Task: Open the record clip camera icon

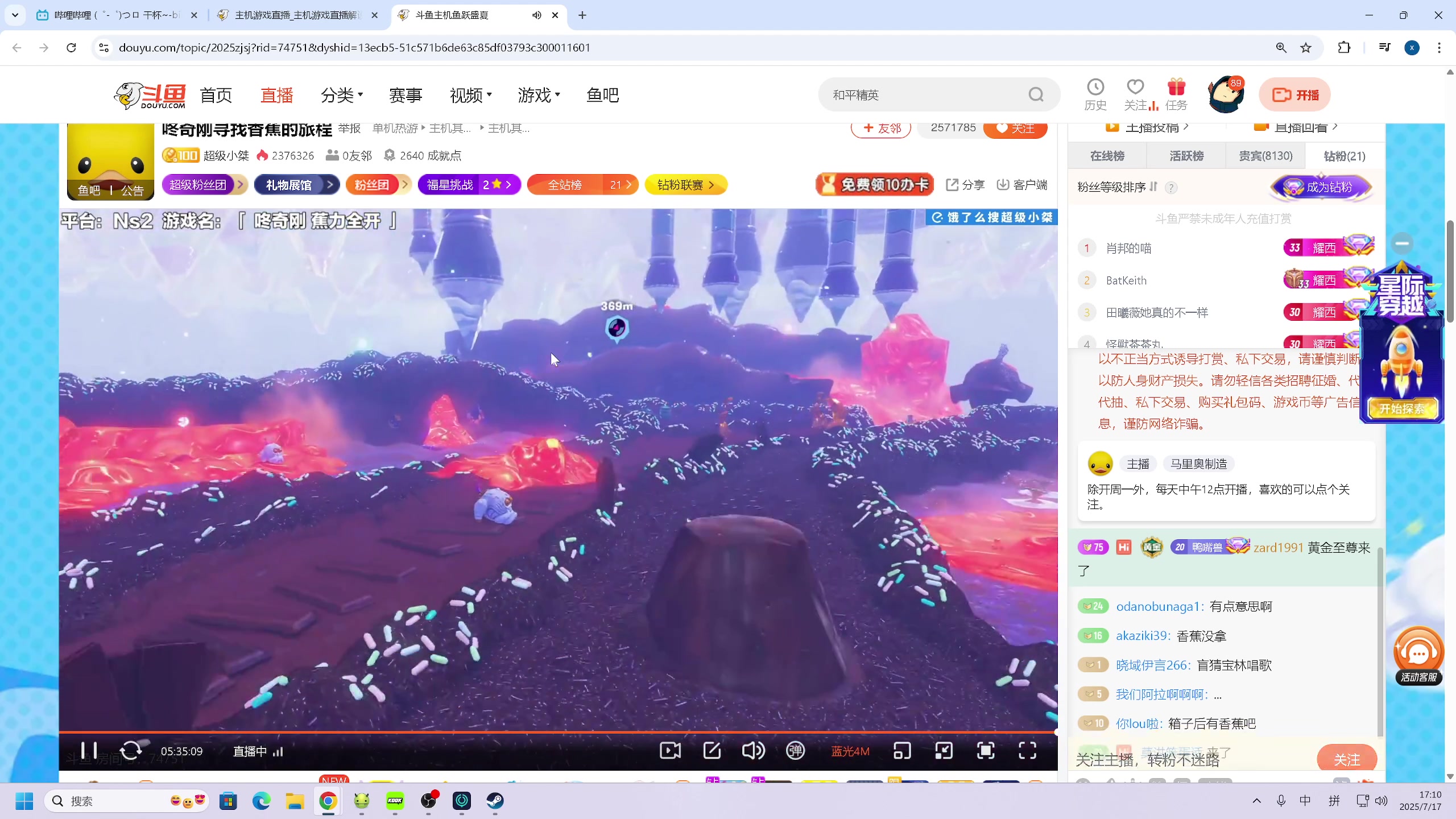Action: [670, 751]
